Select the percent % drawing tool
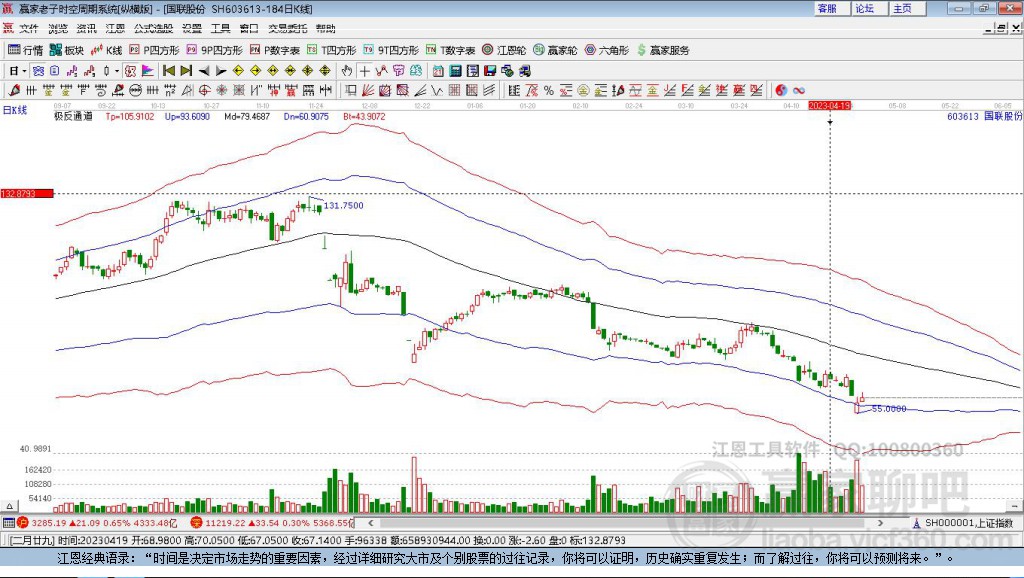 pos(549,90)
